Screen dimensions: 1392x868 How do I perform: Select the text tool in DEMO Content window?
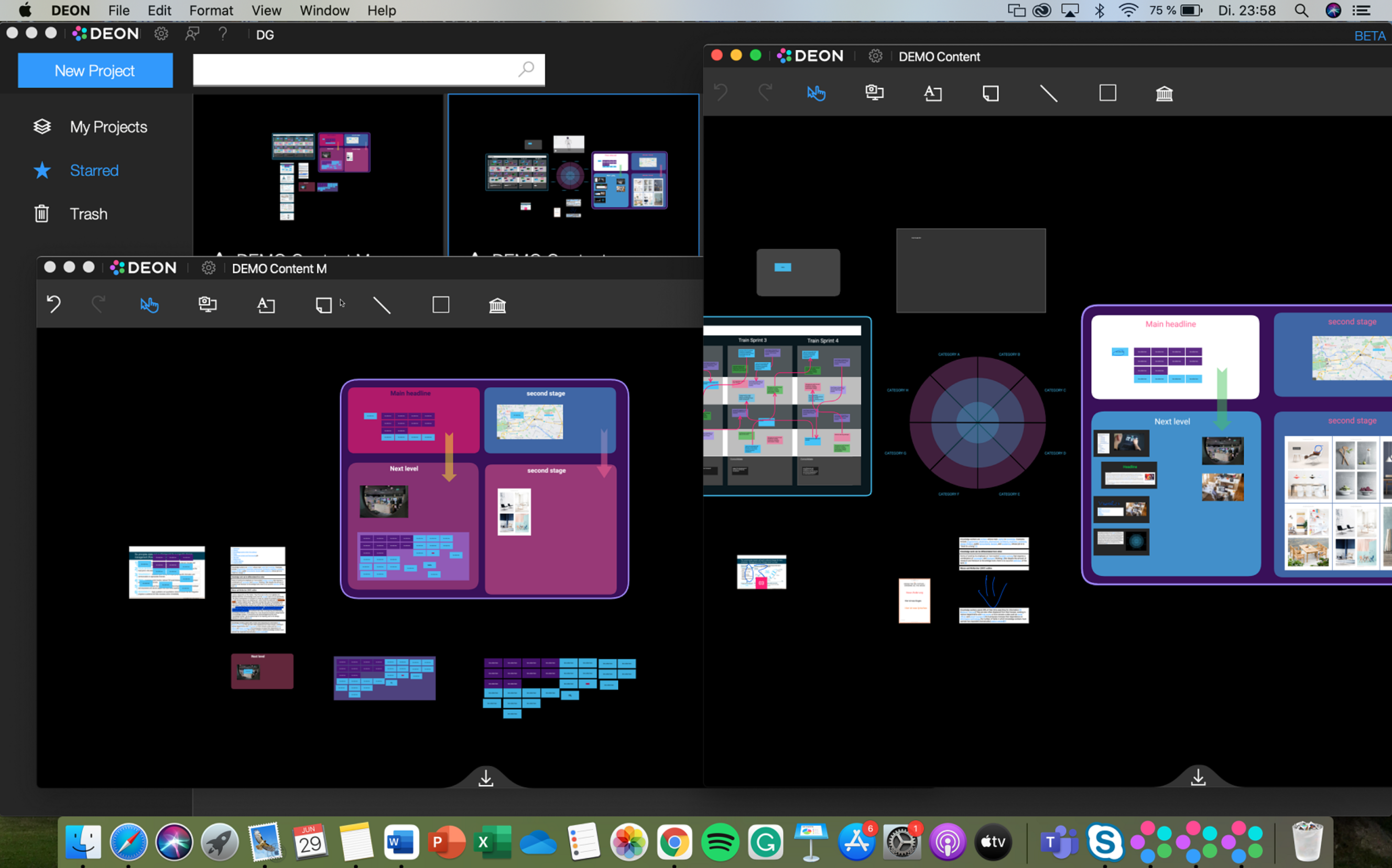932,93
